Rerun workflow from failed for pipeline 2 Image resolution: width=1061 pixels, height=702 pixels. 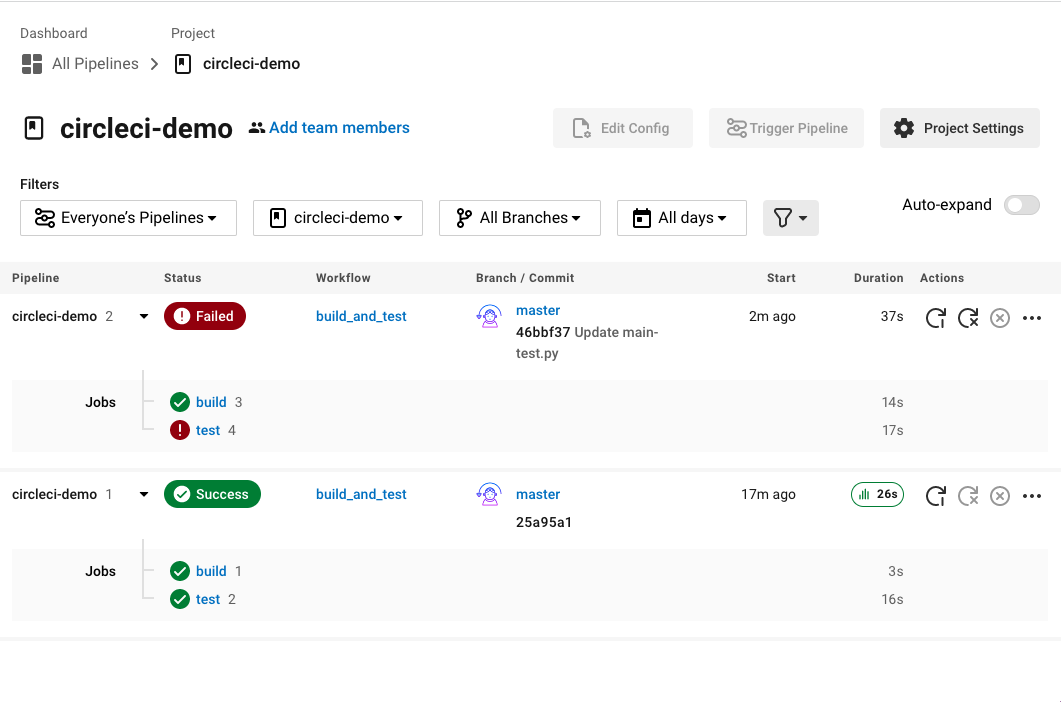(x=968, y=317)
